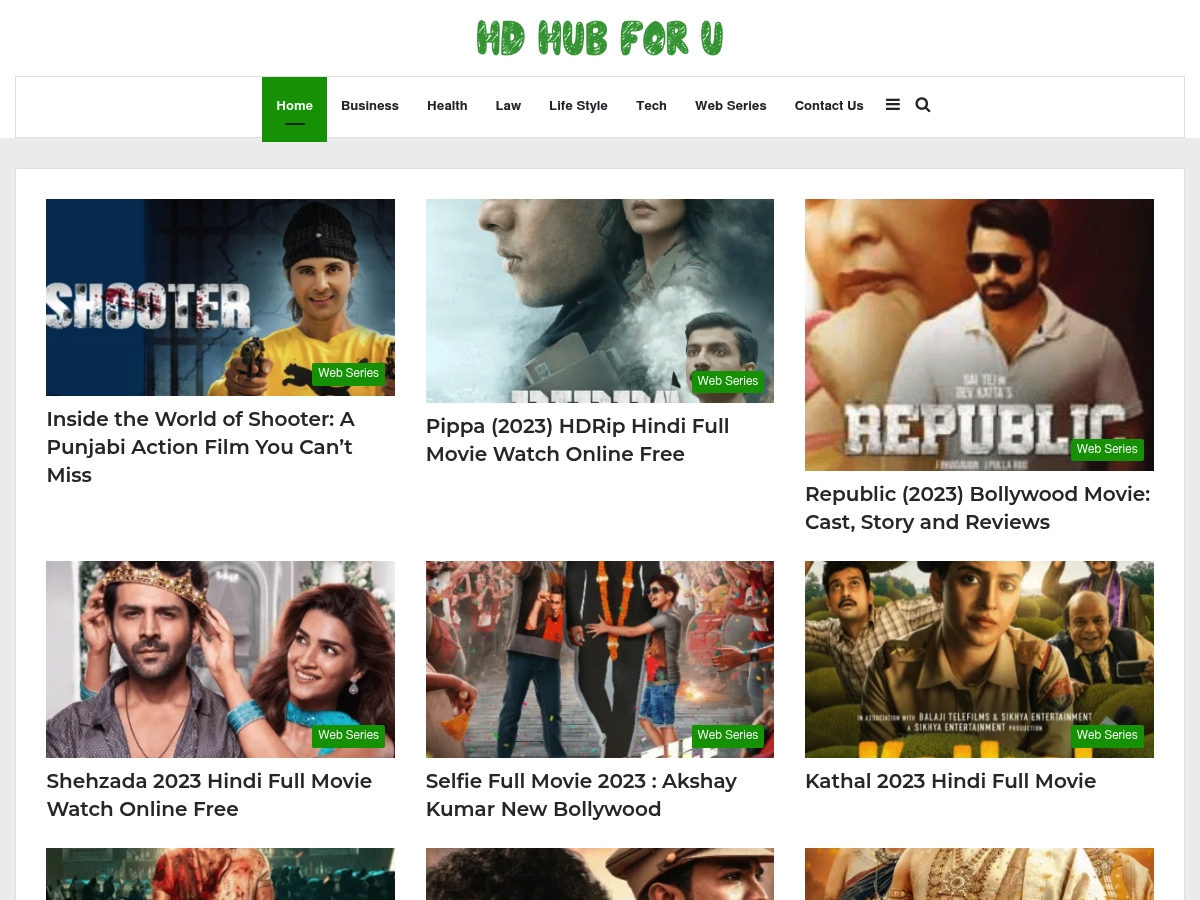Open the Shooter movie poster thumbnail
Viewport: 1200px width, 900px height.
pos(220,297)
